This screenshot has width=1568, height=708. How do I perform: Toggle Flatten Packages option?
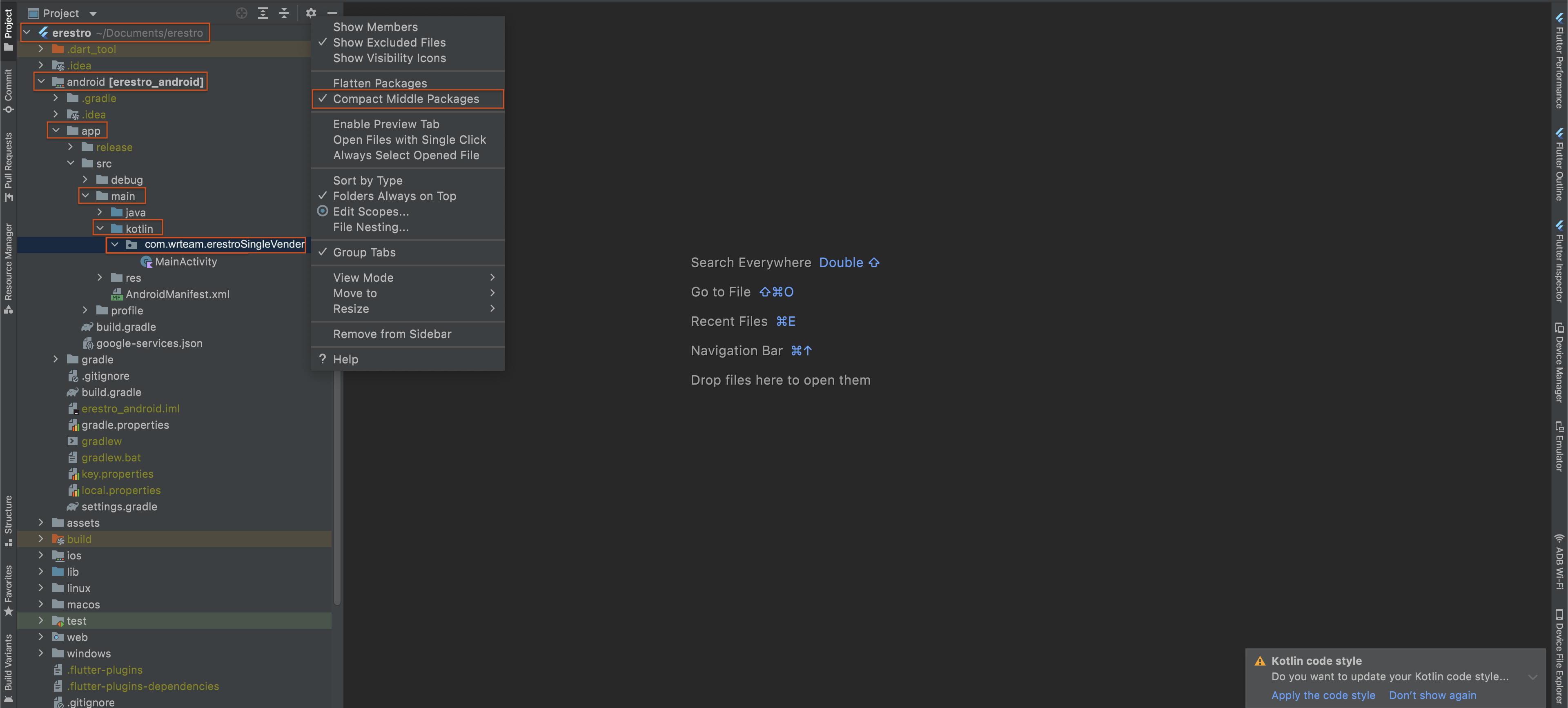pos(407,83)
